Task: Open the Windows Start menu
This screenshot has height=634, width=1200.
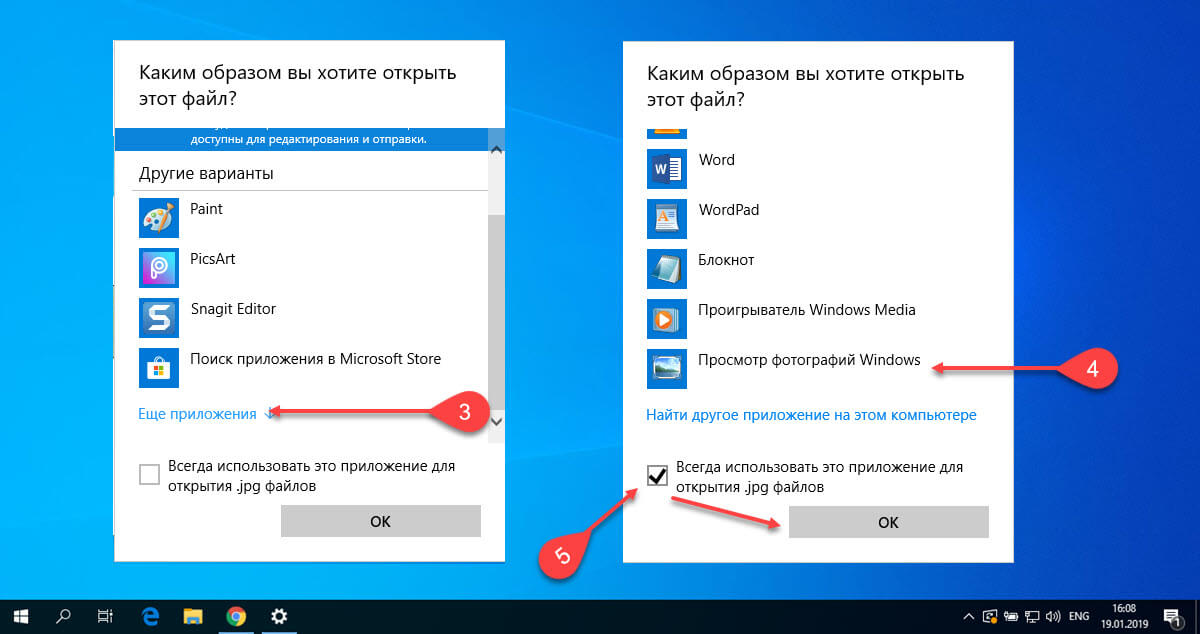Action: [x=20, y=616]
